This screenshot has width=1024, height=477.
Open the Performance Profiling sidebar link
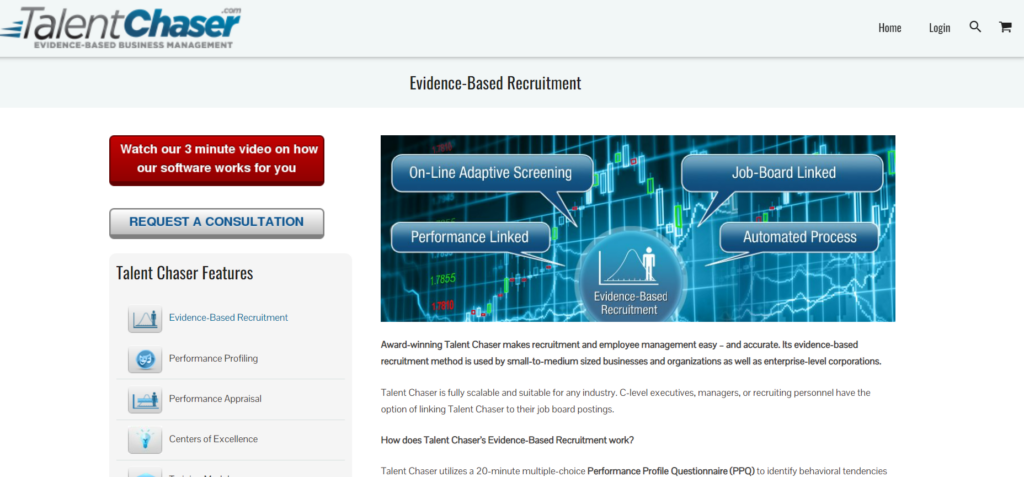[x=214, y=358]
